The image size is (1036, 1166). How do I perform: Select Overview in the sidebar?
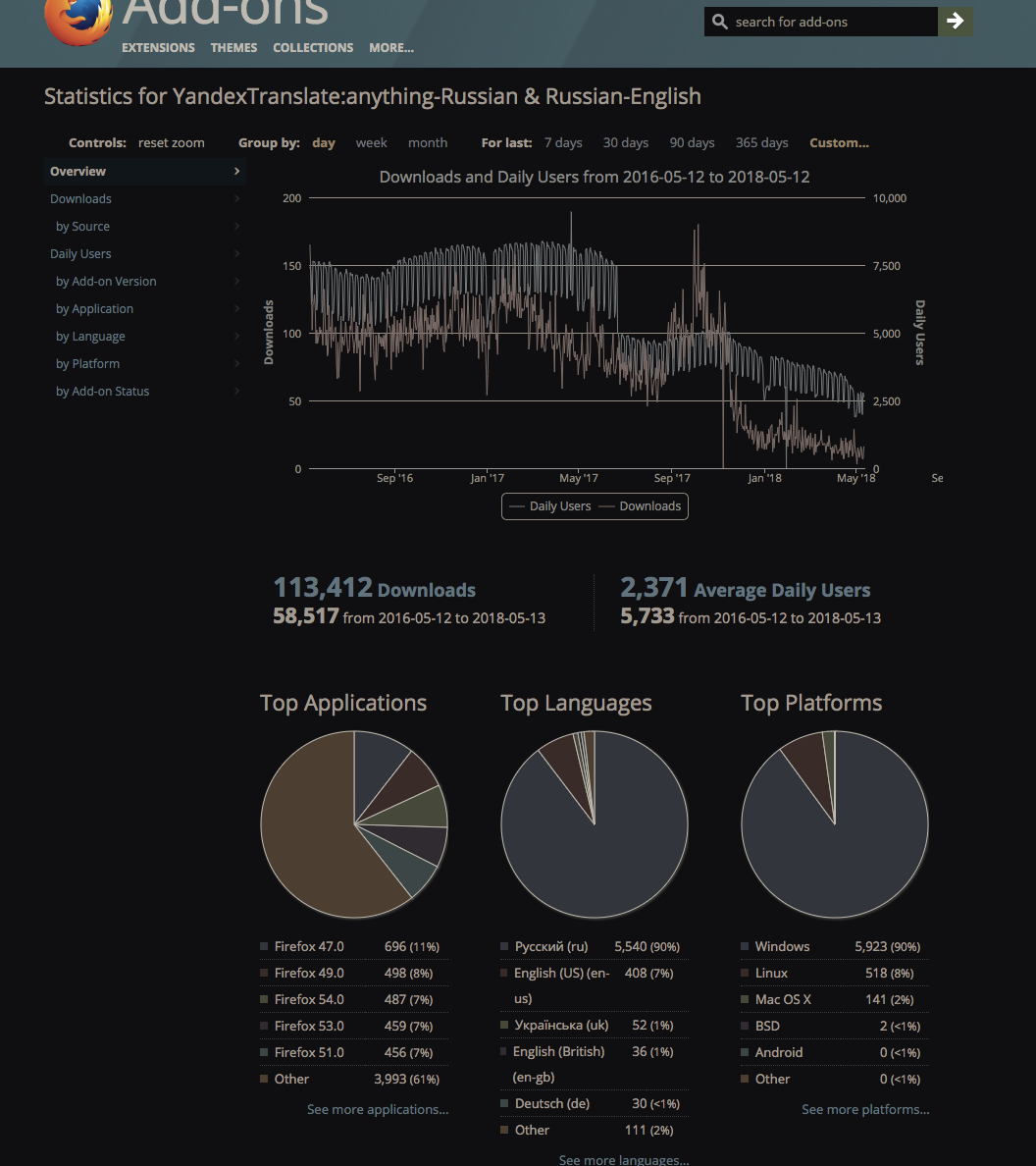click(145, 171)
